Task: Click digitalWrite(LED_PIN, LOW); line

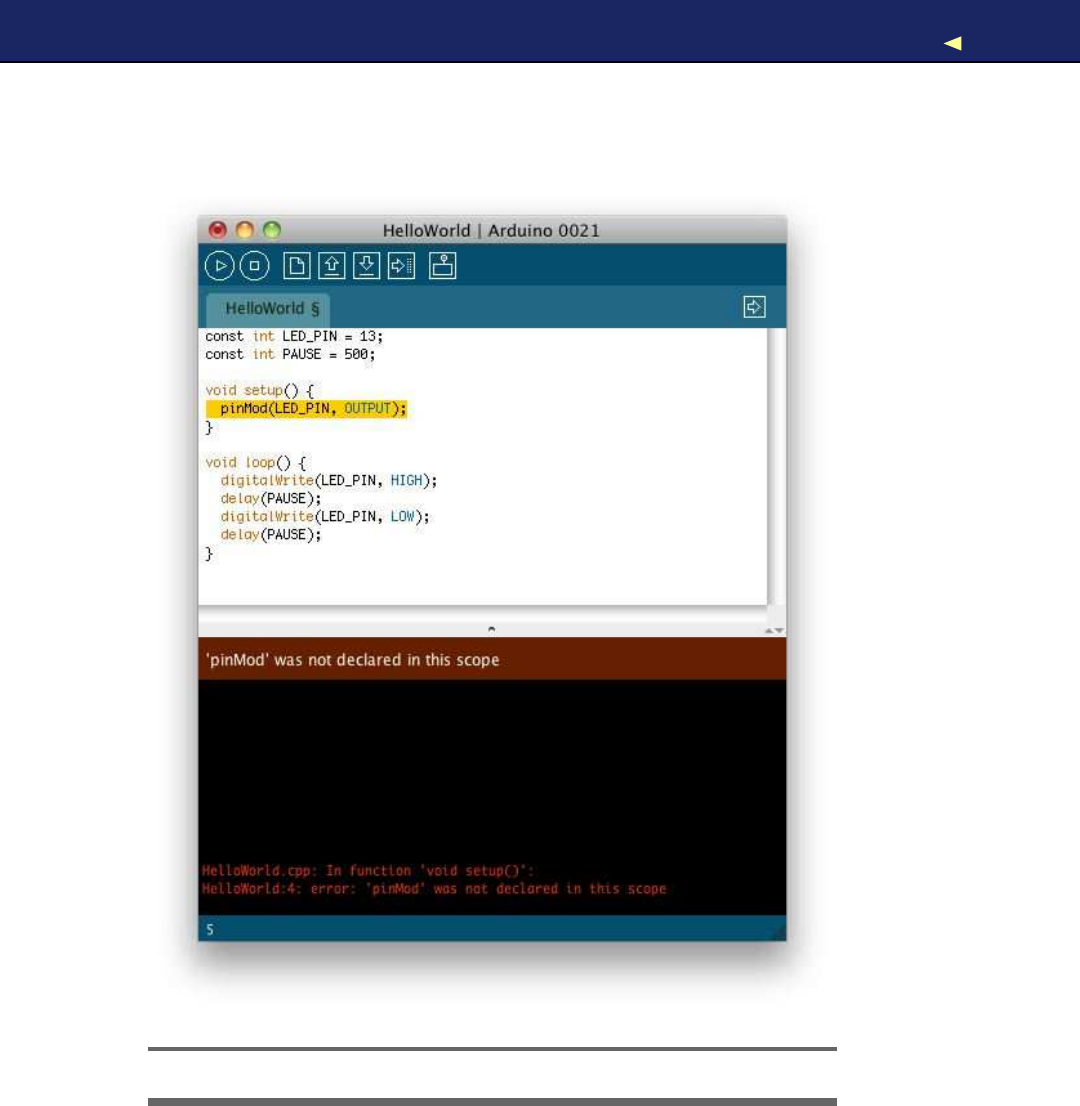Action: tap(324, 516)
